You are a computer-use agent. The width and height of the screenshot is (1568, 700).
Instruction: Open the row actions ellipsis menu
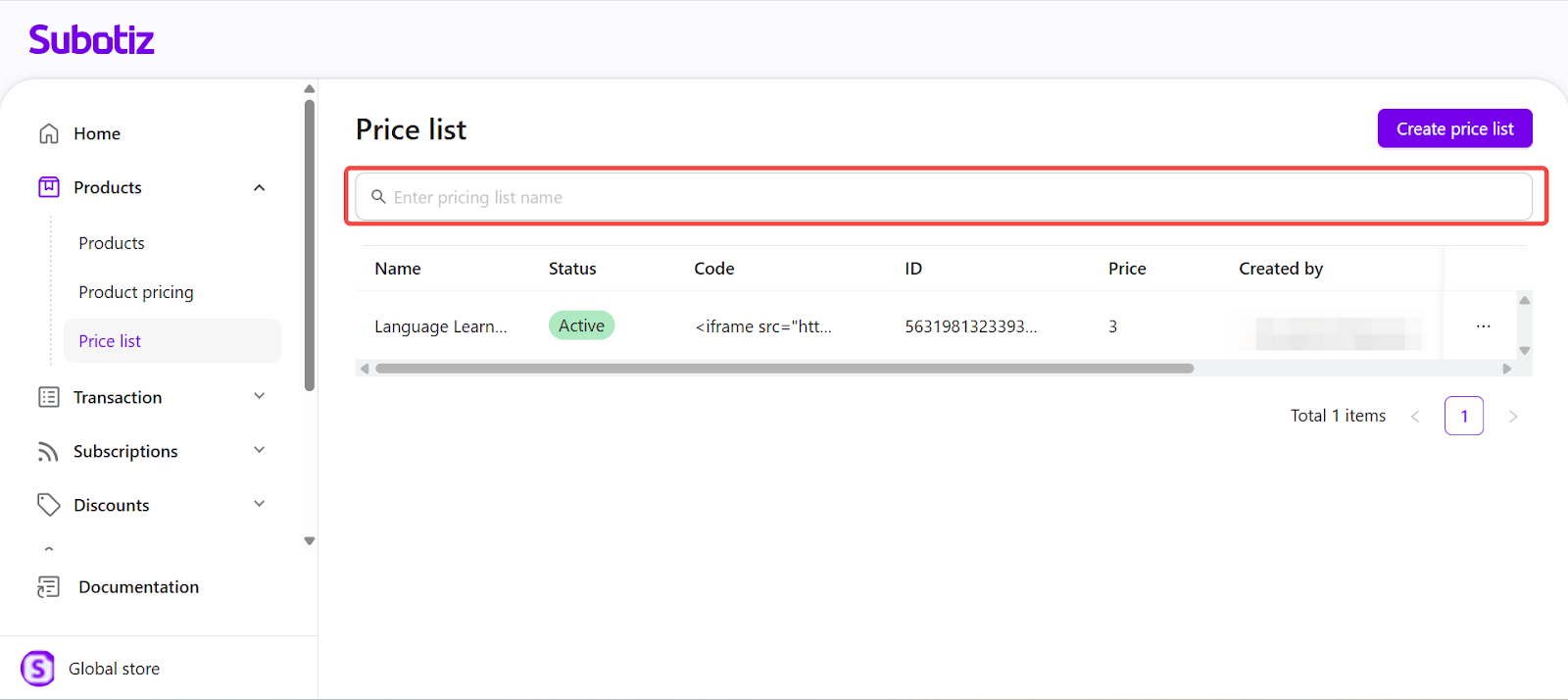[x=1483, y=326]
